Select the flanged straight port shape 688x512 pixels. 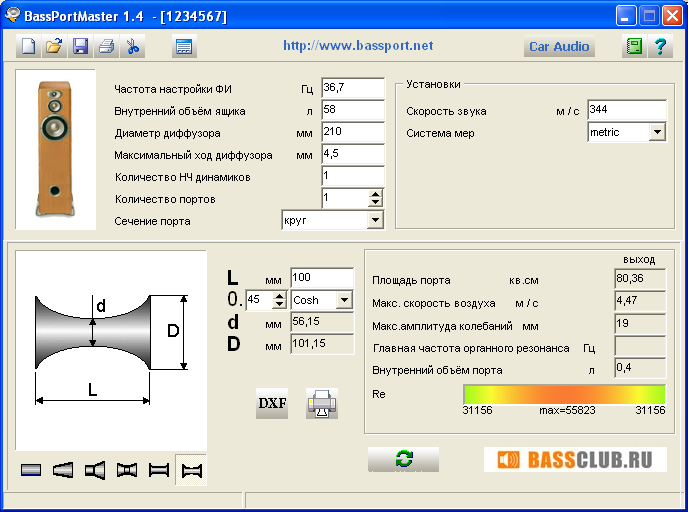coord(159,470)
